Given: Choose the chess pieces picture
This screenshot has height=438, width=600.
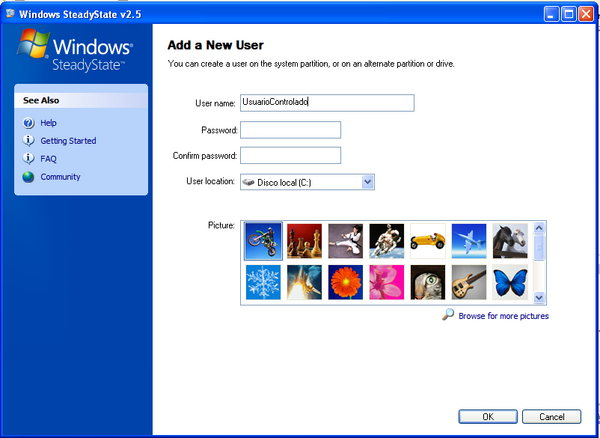Looking at the screenshot, I should tap(305, 241).
